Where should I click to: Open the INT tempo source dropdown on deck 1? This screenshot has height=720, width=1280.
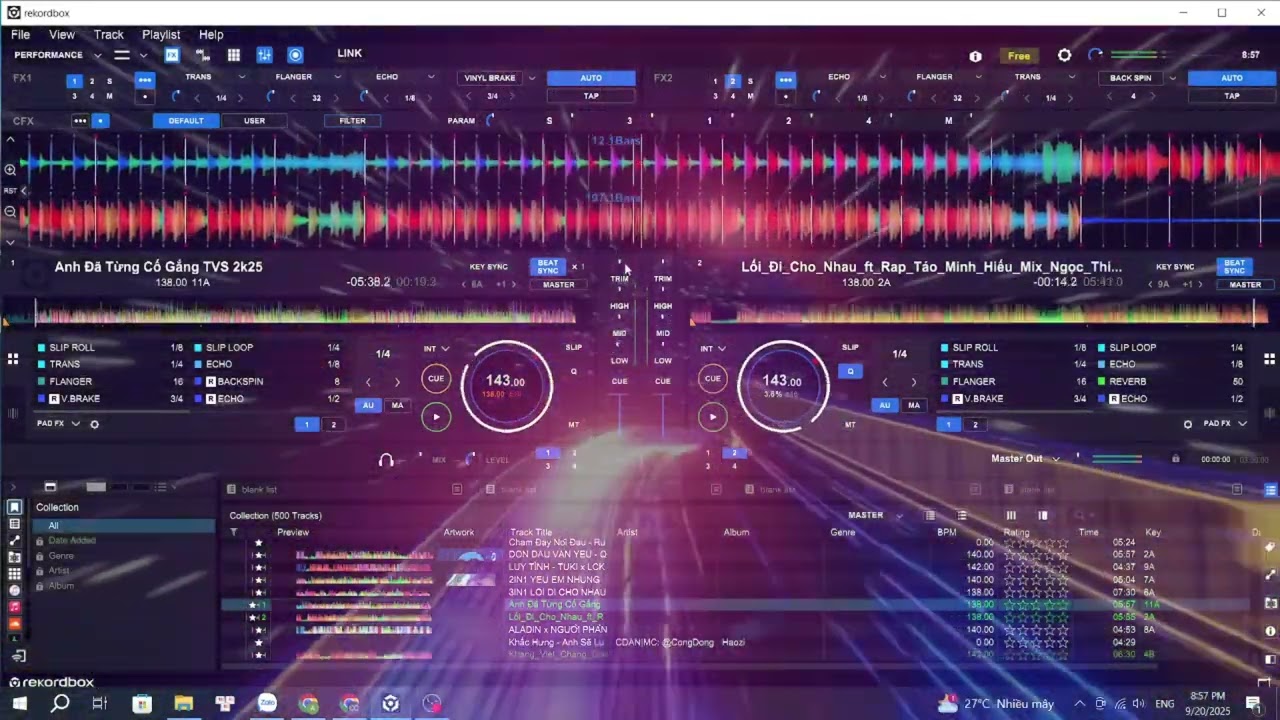436,349
